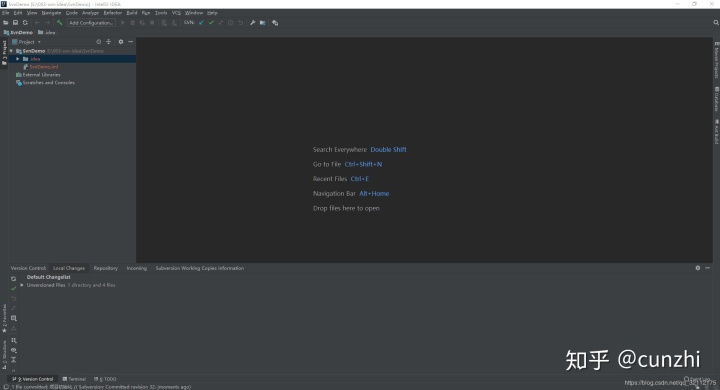Image resolution: width=720 pixels, height=390 pixels.
Task: Click the blue SVN Update Project checkmark
Action: [201, 23]
